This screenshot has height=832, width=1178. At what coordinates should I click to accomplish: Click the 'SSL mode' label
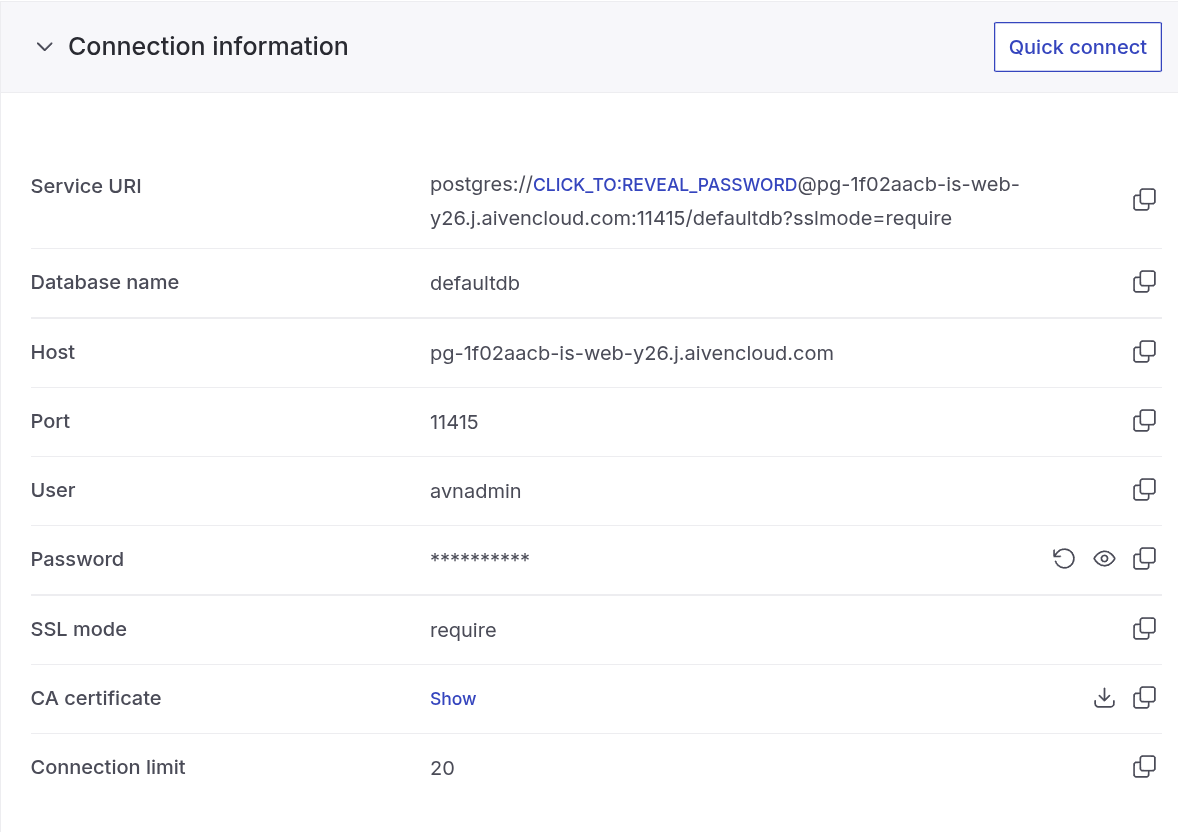click(78, 629)
